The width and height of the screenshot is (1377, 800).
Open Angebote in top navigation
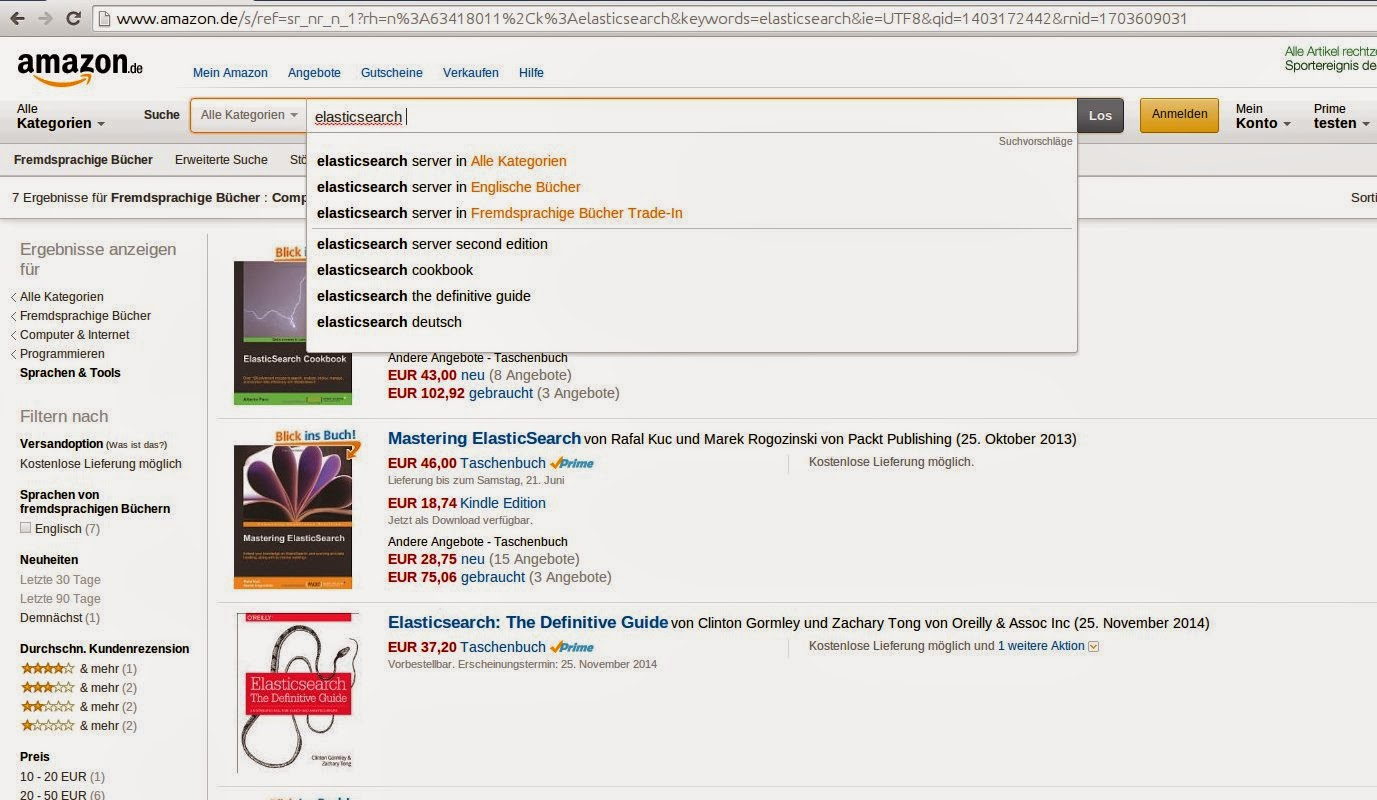(314, 73)
